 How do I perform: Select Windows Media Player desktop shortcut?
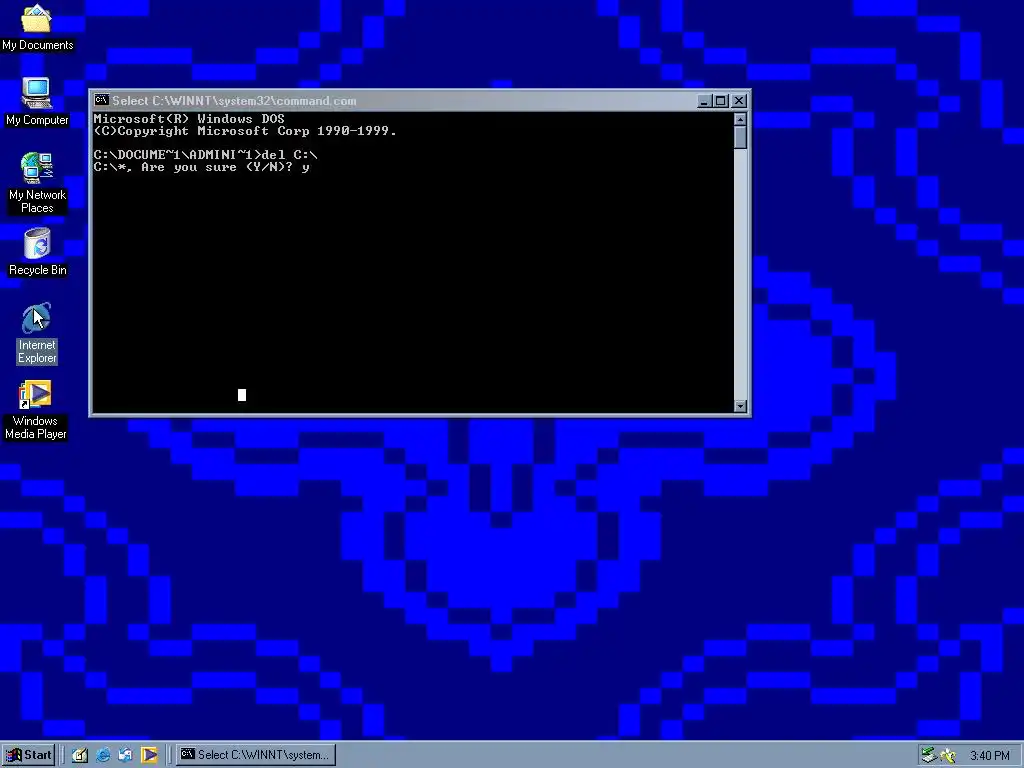pos(35,410)
